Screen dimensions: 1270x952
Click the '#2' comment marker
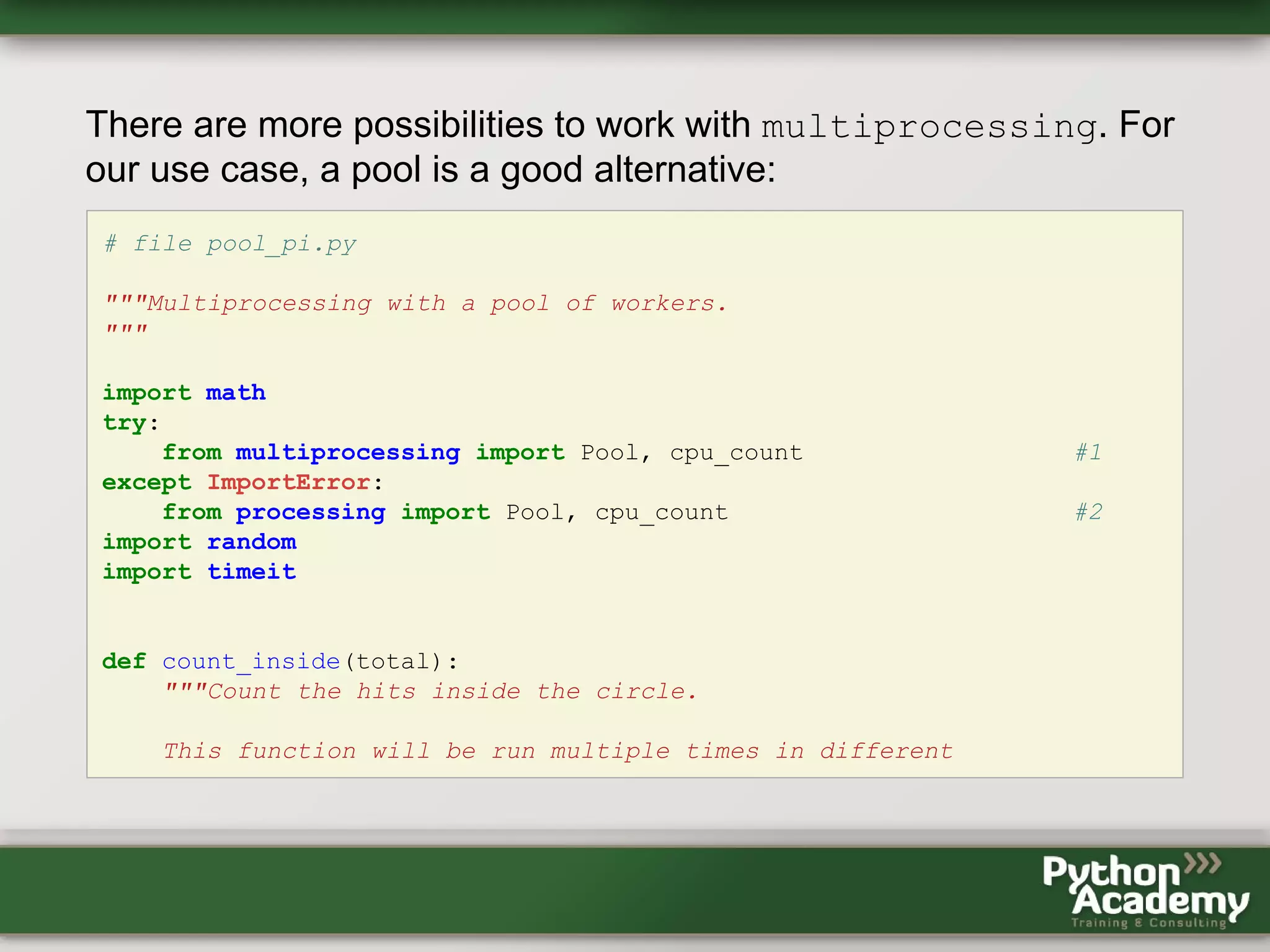1088,512
